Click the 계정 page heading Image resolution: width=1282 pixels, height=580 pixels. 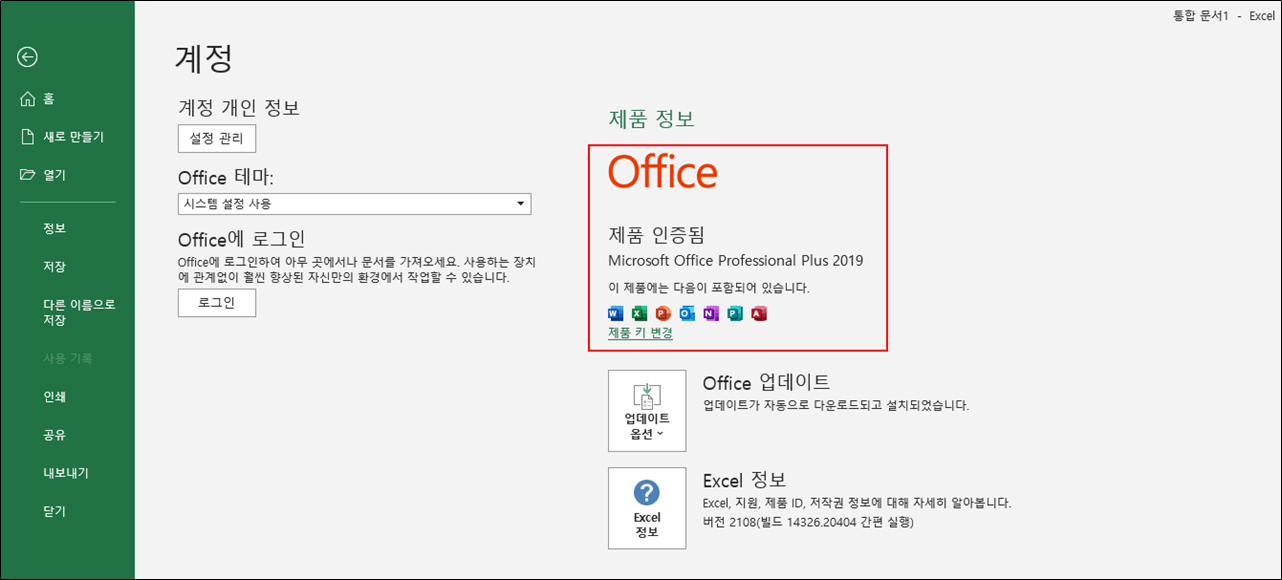[x=204, y=58]
